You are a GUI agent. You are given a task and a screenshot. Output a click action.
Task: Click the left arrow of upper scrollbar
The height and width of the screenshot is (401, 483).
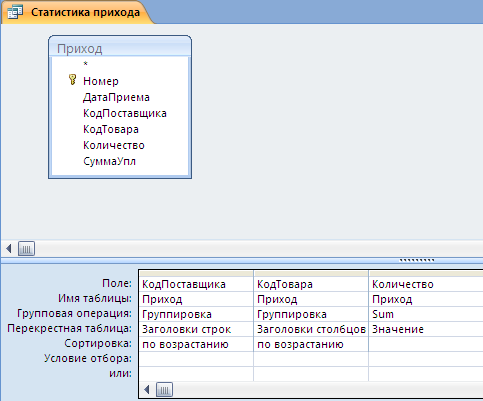[9, 248]
